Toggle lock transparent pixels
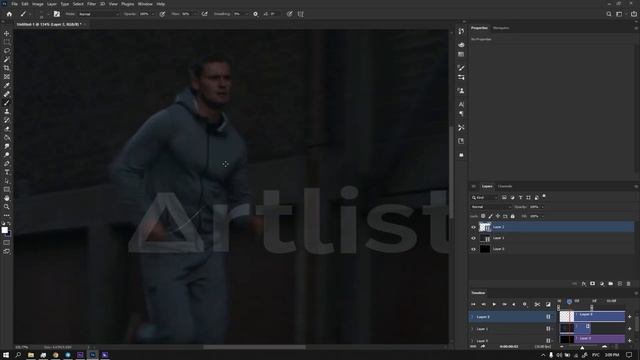The image size is (640, 360). (x=483, y=216)
